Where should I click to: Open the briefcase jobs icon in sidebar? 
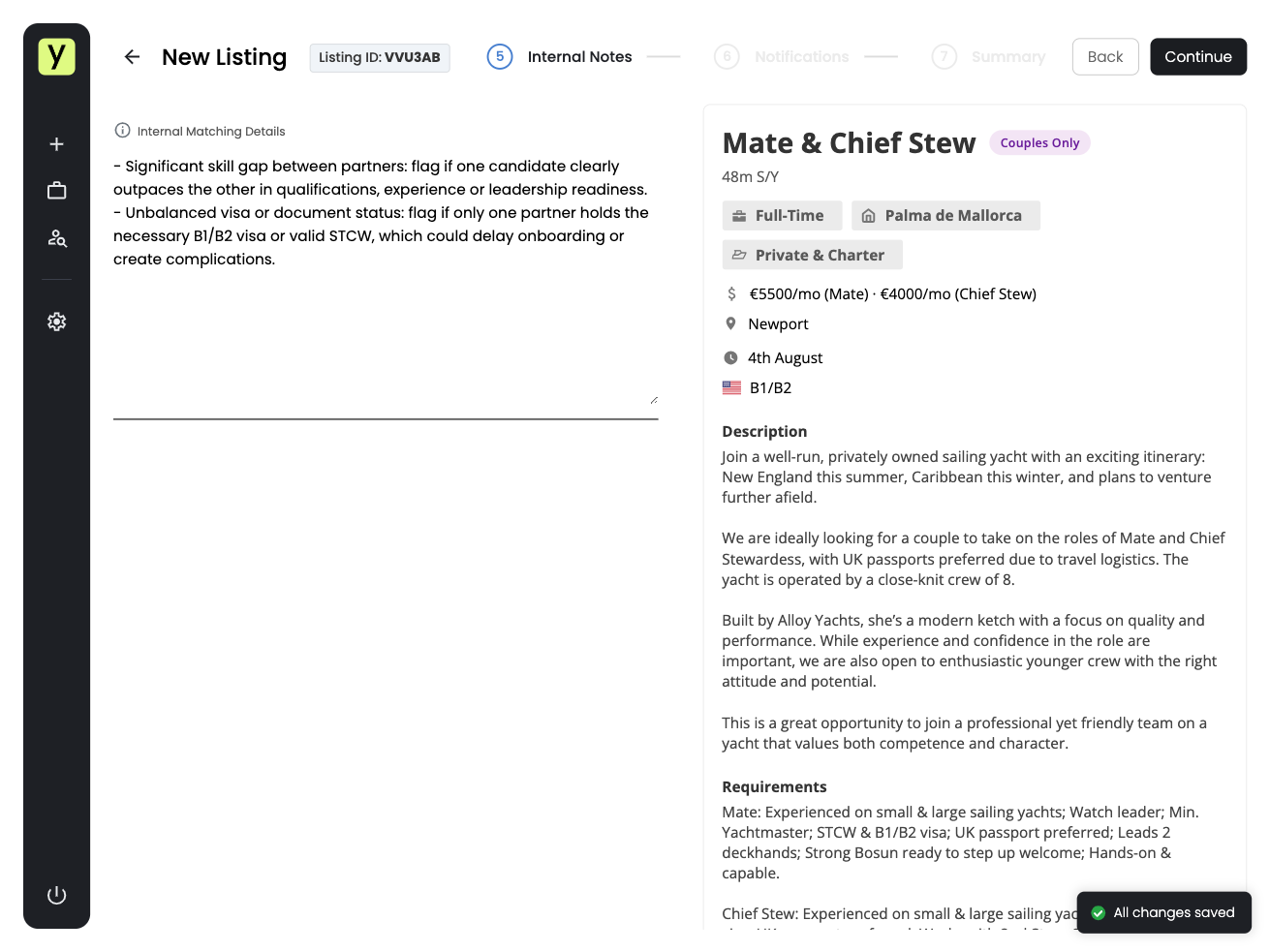point(56,191)
